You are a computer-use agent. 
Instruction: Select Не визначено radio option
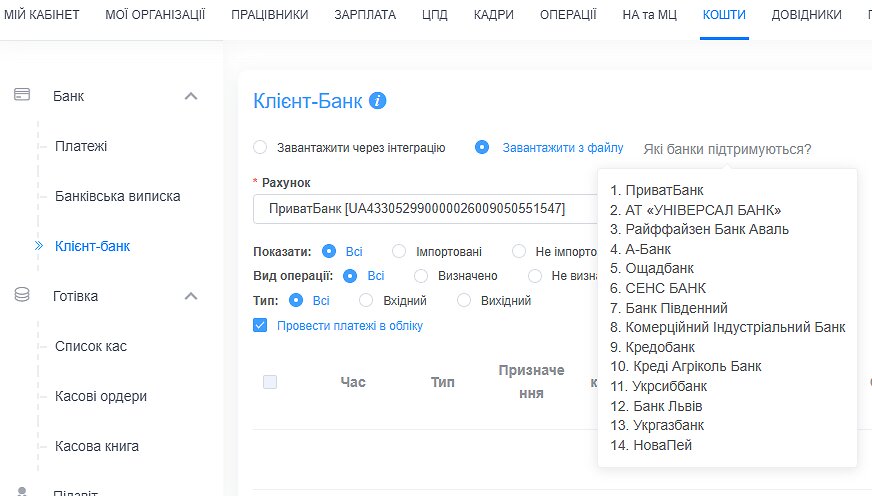point(535,276)
